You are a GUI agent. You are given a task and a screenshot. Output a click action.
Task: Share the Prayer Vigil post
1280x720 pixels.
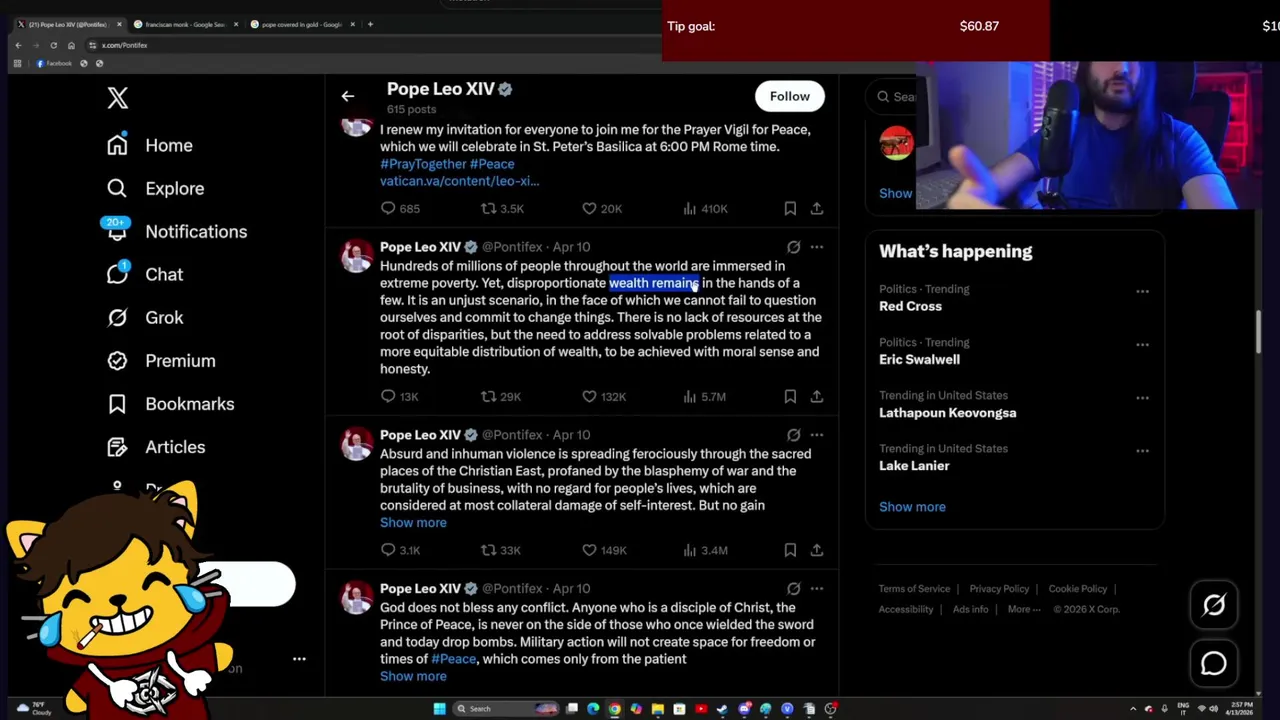point(817,208)
